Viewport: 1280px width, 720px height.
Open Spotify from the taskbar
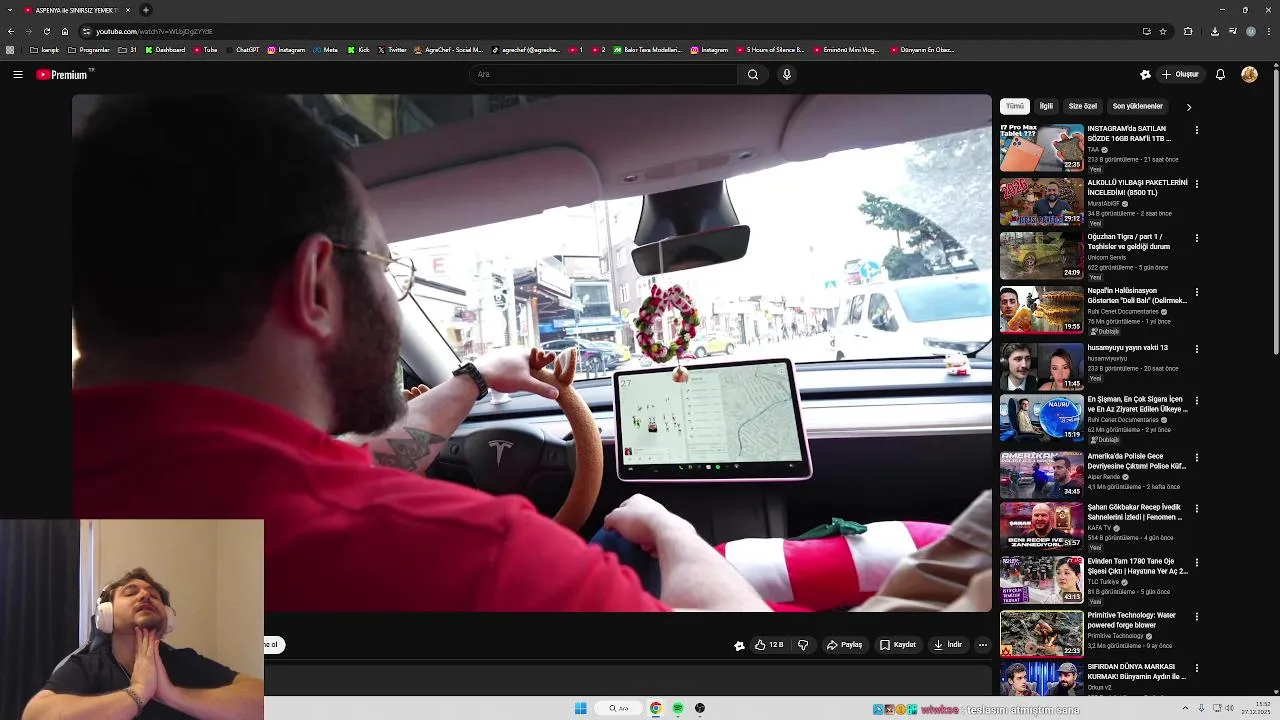pyautogui.click(x=678, y=708)
